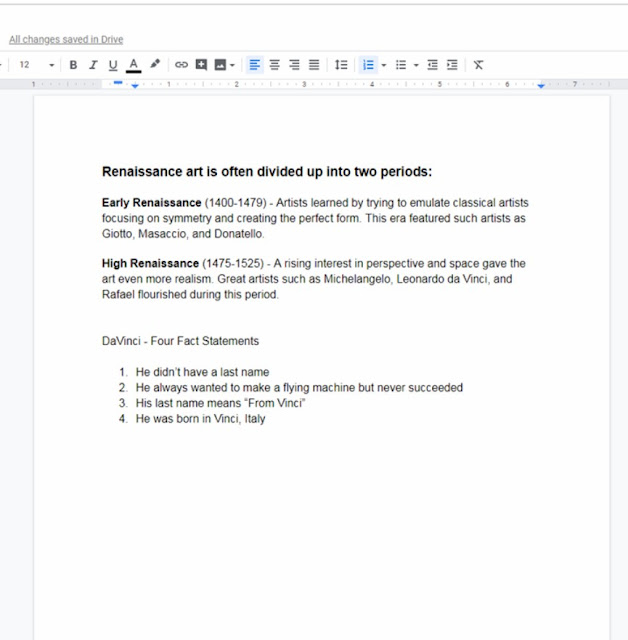628x640 pixels.
Task: Select the first-line indent ruler marker
Action: click(118, 83)
